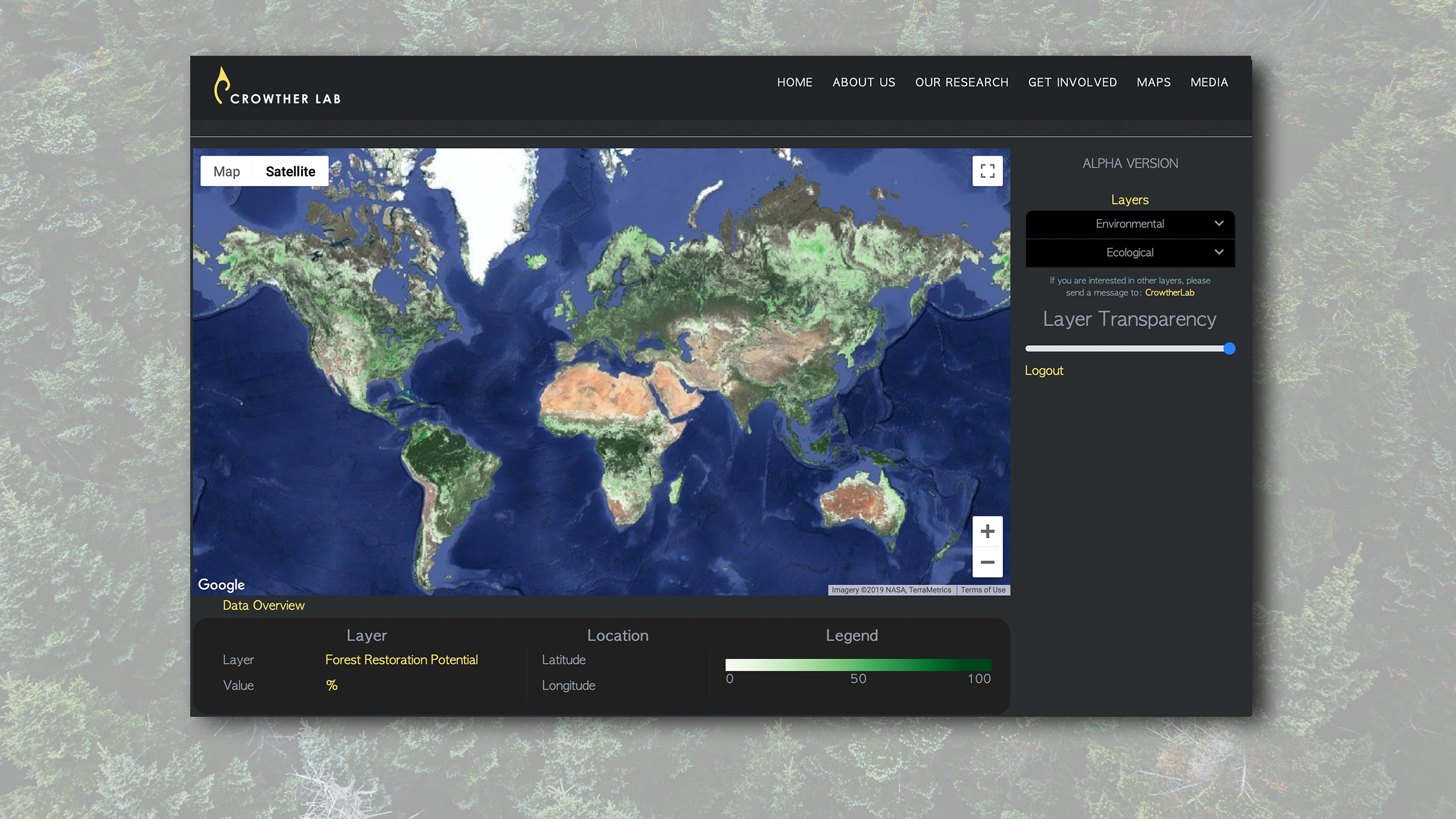This screenshot has height=819, width=1456.
Task: Open the GET INVOLVED section
Action: pyautogui.click(x=1072, y=82)
